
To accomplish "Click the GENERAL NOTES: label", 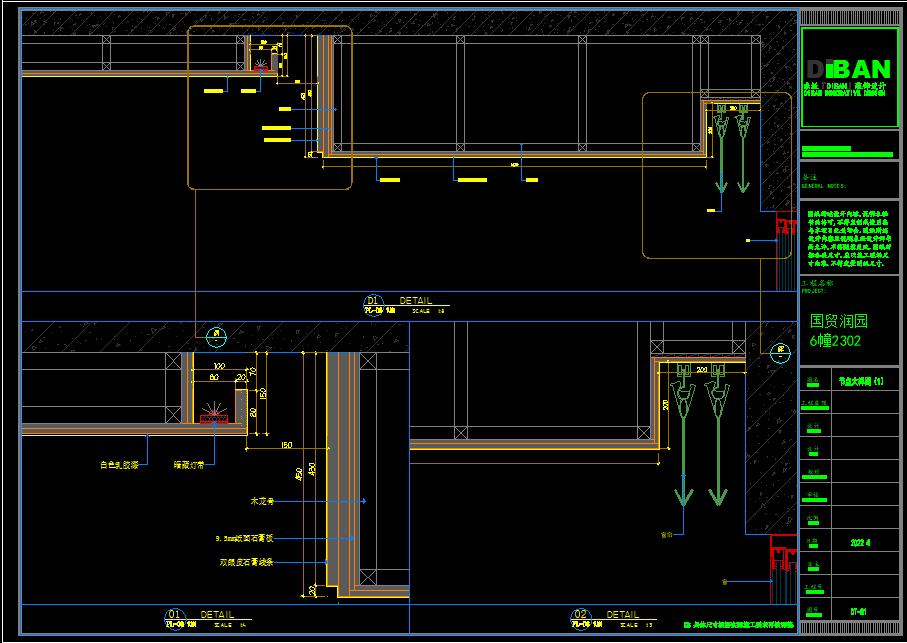I will [824, 186].
